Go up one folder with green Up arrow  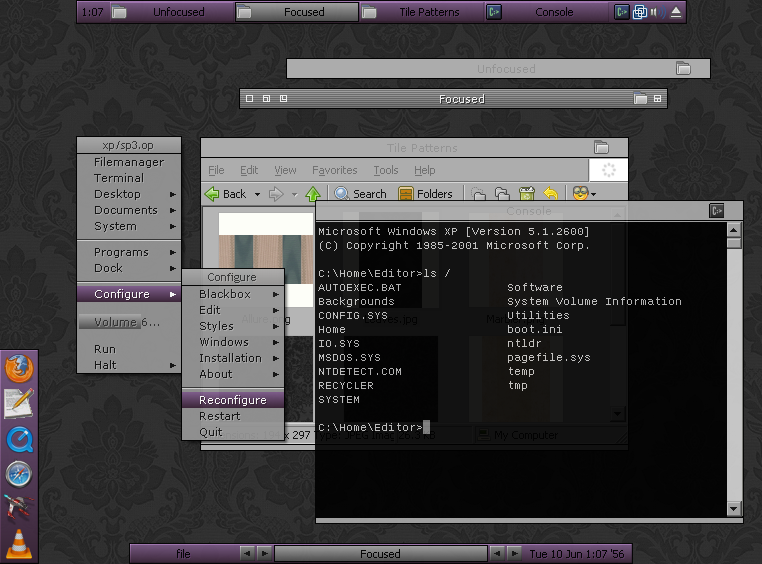point(313,194)
